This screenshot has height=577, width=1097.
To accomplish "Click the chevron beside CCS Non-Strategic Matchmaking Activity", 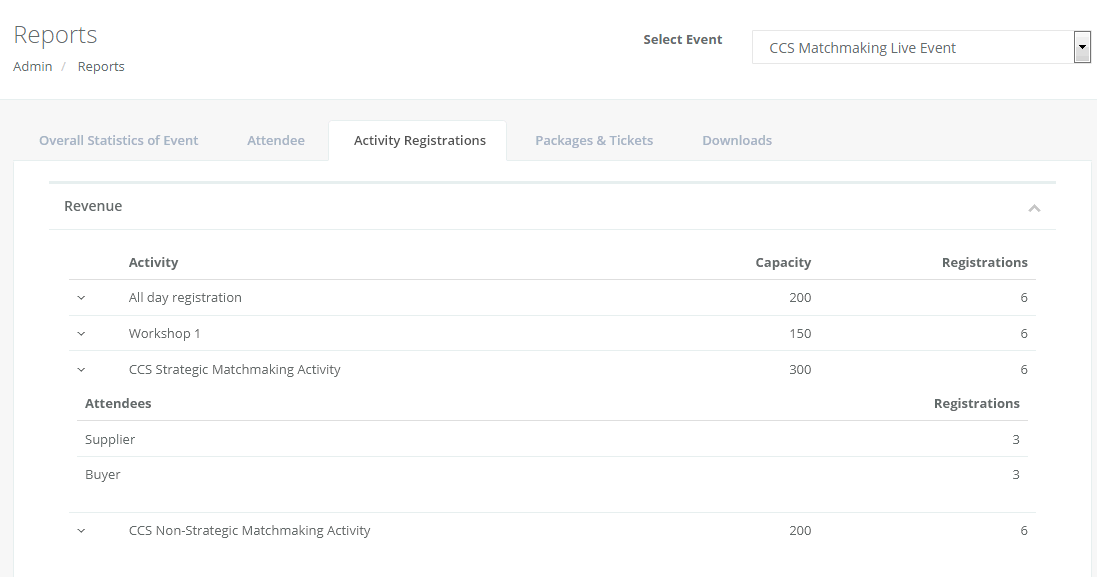I will (81, 530).
